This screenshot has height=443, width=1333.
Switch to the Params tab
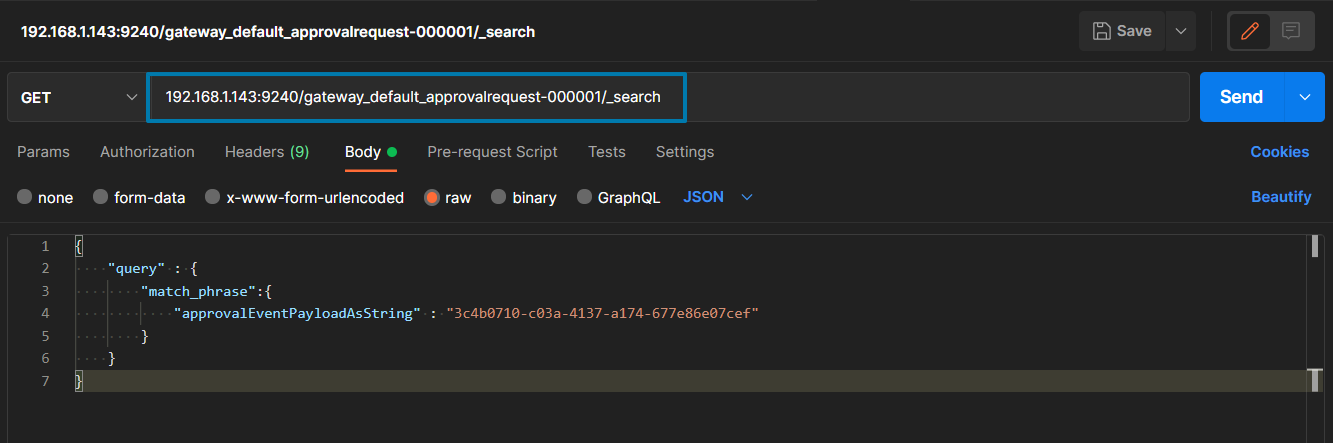pos(43,152)
